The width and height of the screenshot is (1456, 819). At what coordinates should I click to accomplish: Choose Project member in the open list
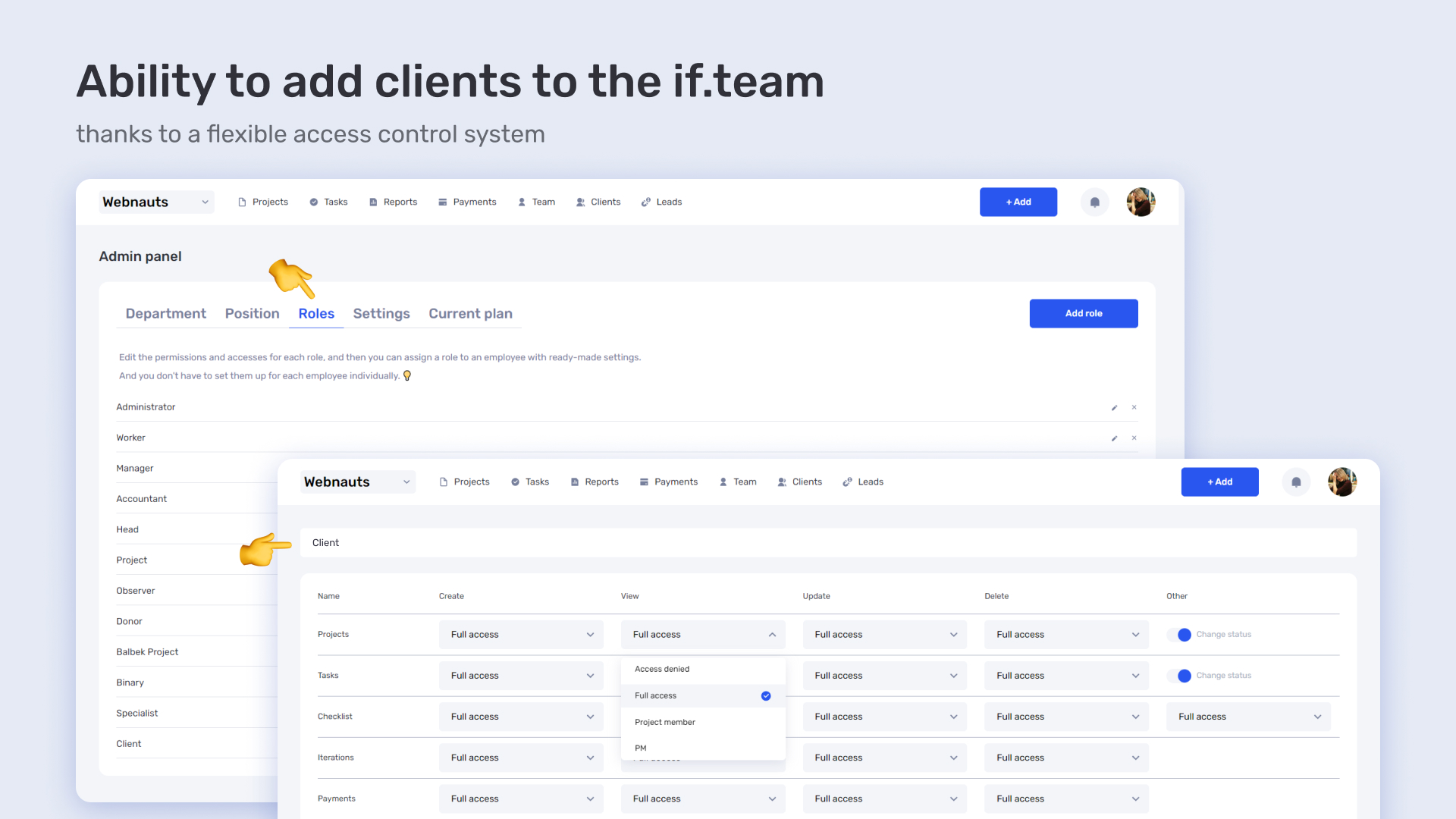coord(703,722)
